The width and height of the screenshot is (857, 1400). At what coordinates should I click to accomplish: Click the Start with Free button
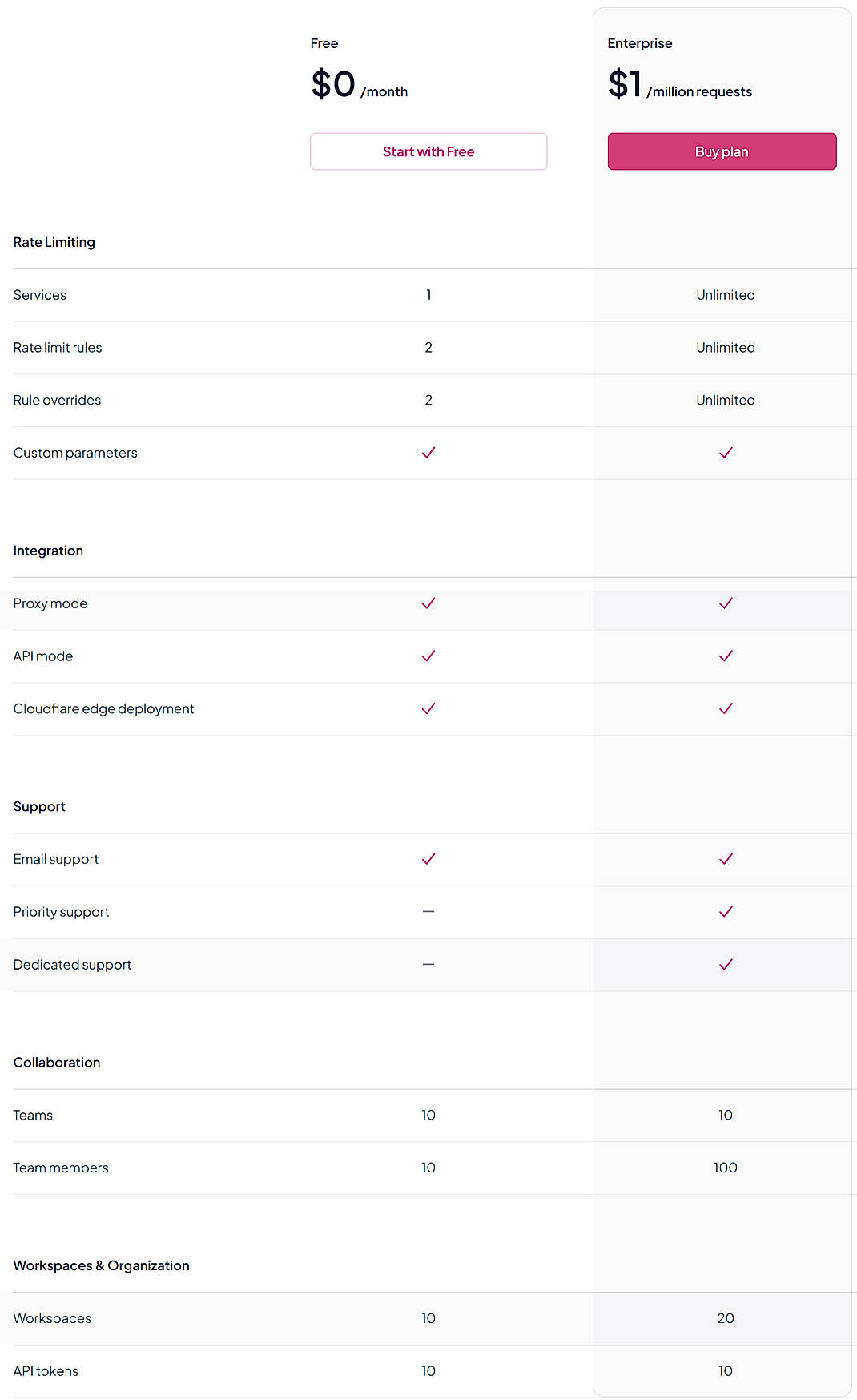click(x=428, y=151)
